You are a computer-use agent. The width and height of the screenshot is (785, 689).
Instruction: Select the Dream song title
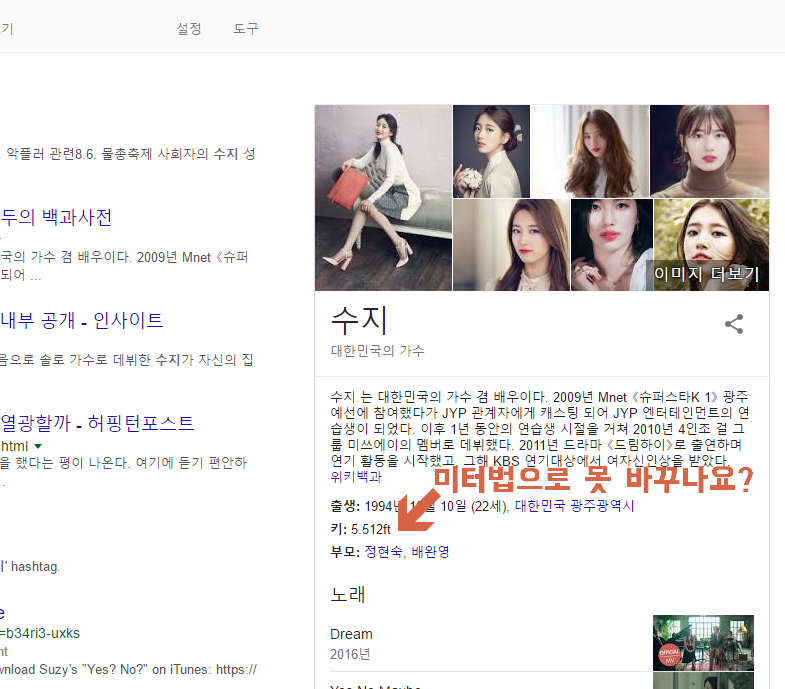point(351,634)
